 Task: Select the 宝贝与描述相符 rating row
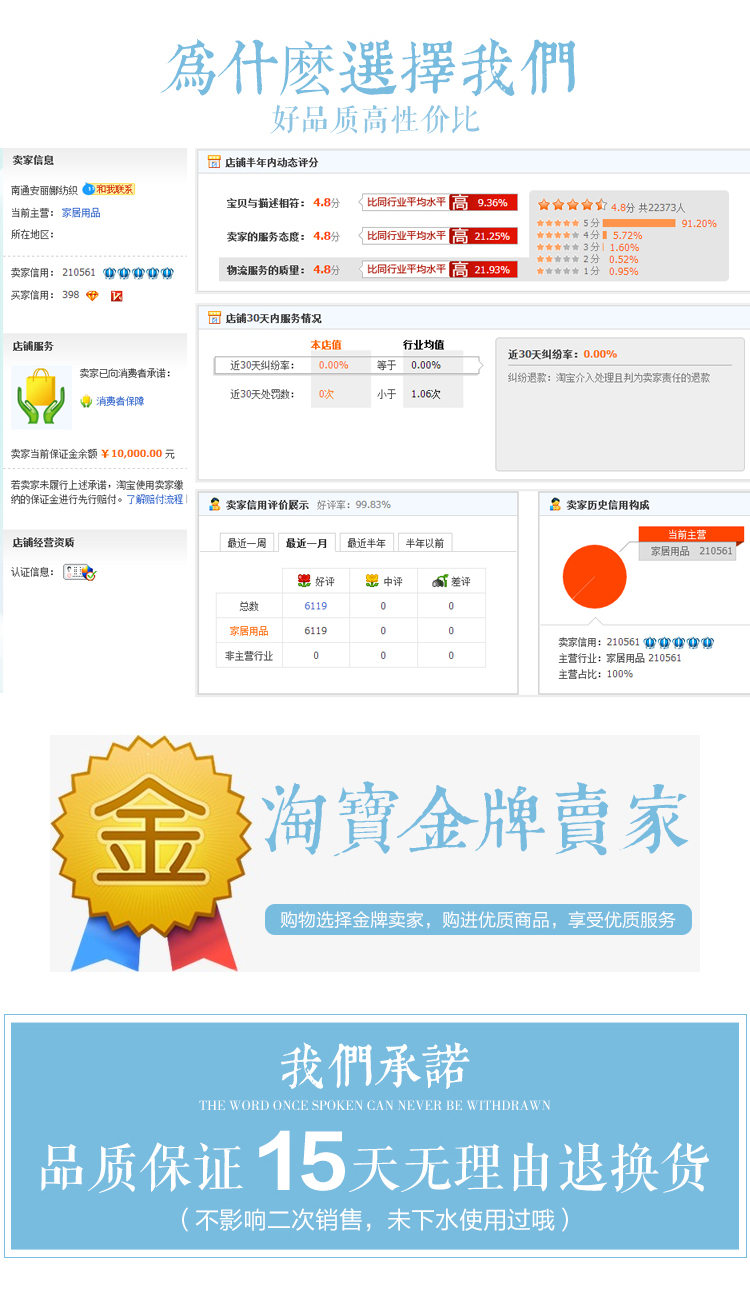point(372,202)
